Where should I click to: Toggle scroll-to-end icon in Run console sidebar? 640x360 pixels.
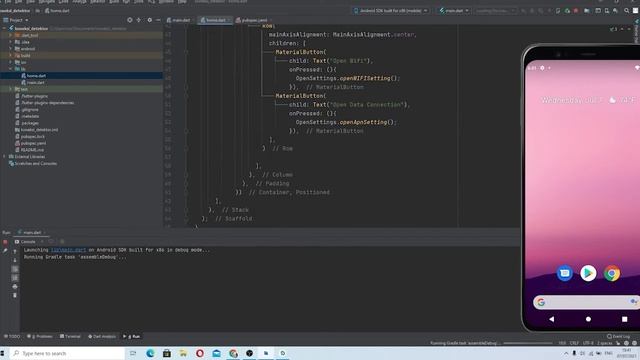point(15,278)
